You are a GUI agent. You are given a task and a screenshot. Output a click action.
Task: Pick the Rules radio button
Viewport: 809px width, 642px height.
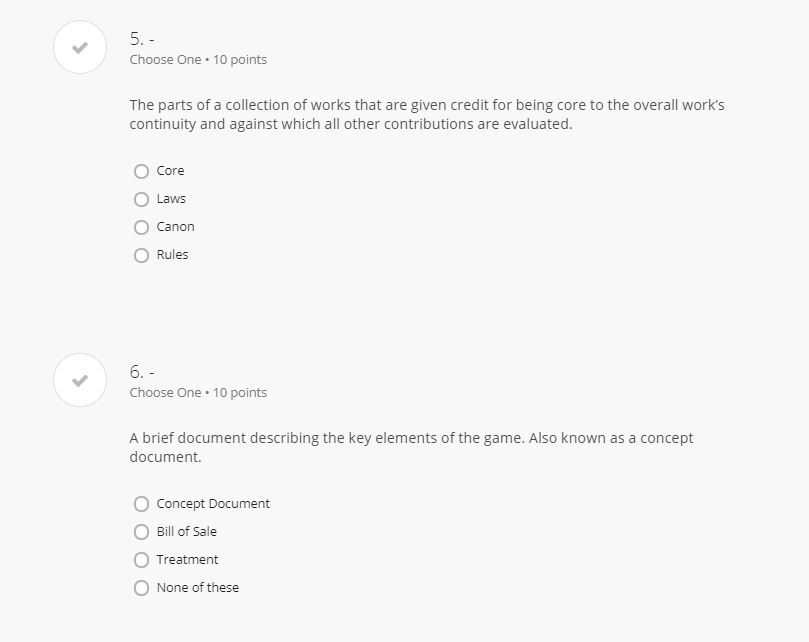point(141,255)
